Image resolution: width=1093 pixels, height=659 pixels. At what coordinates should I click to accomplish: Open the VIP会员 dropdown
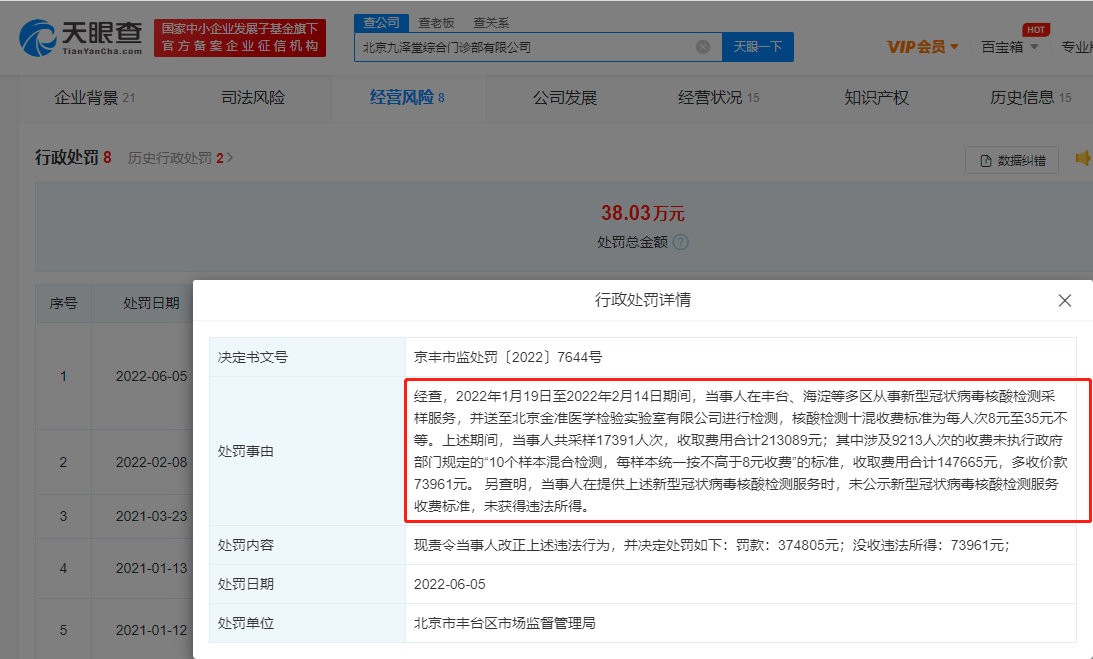(922, 47)
